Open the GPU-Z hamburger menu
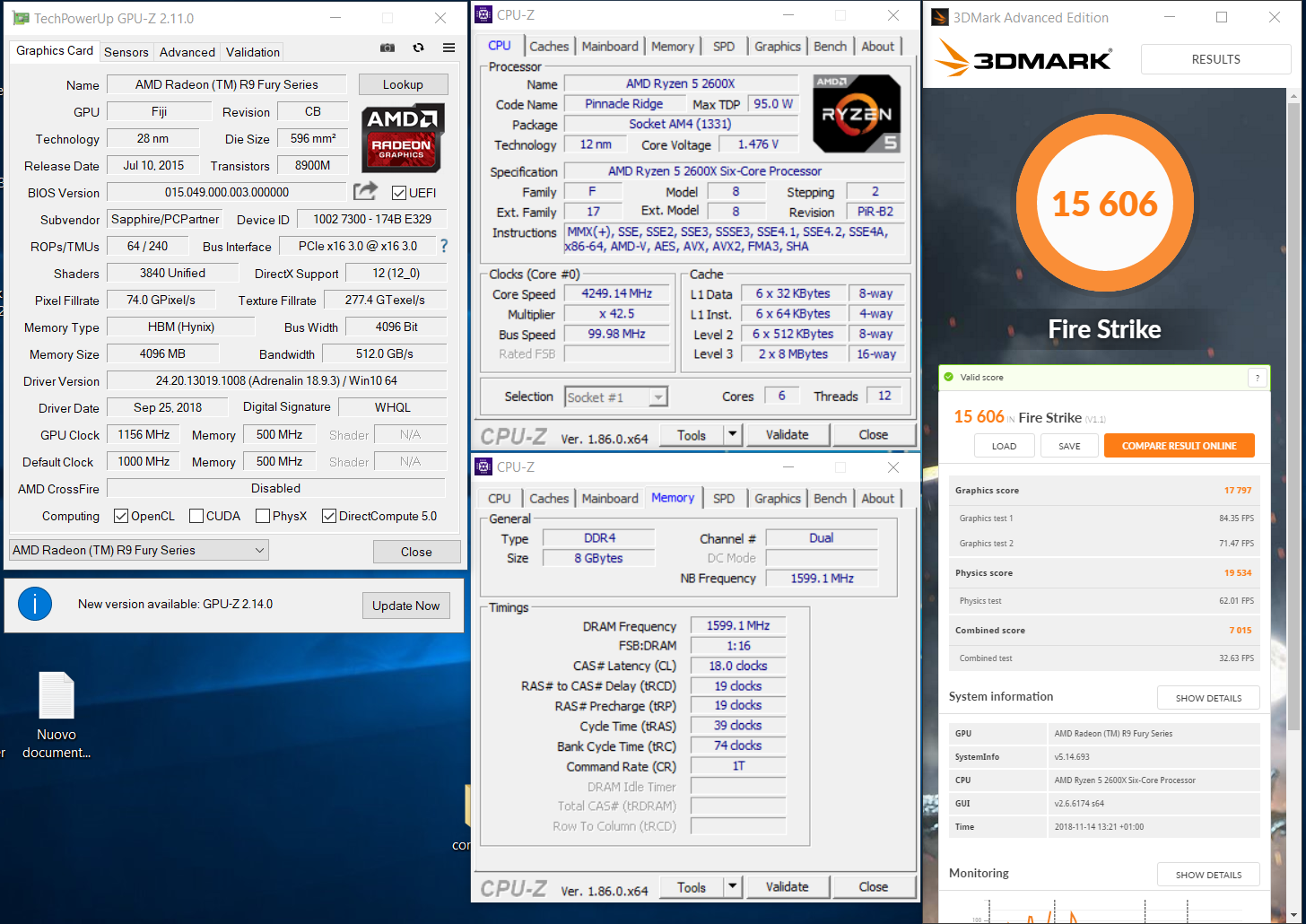 coord(448,48)
